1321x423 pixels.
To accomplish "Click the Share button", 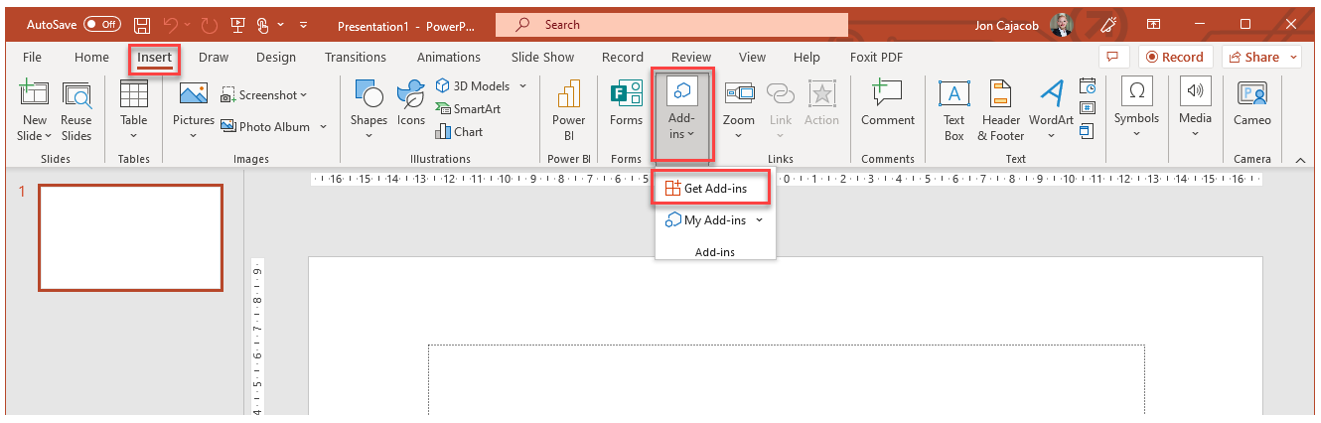I will (x=1254, y=57).
